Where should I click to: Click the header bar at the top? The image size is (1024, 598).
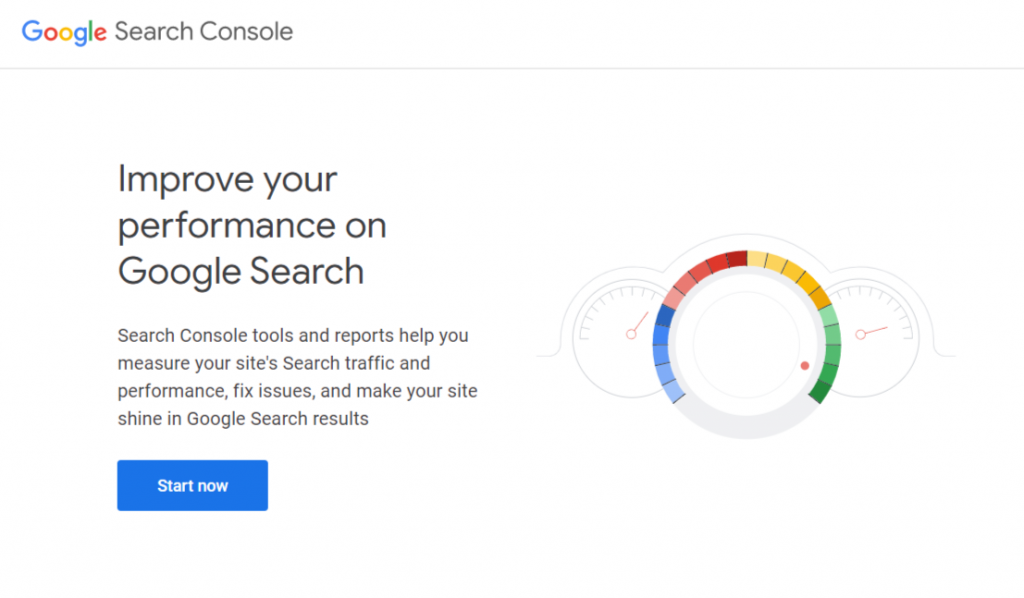coord(512,32)
